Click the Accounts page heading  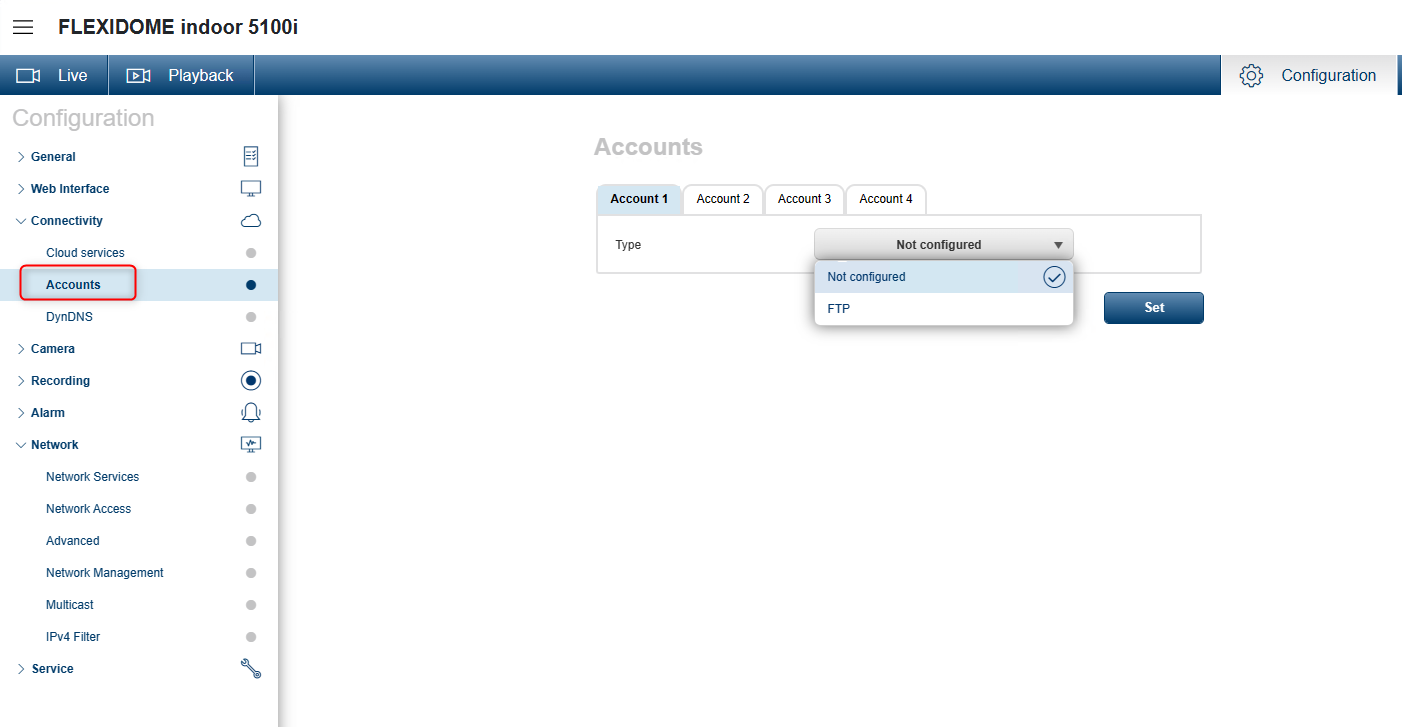click(648, 147)
